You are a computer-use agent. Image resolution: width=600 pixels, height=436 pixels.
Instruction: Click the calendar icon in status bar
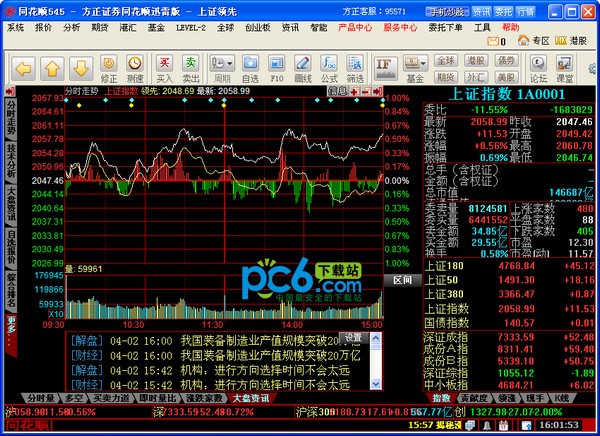click(x=503, y=425)
